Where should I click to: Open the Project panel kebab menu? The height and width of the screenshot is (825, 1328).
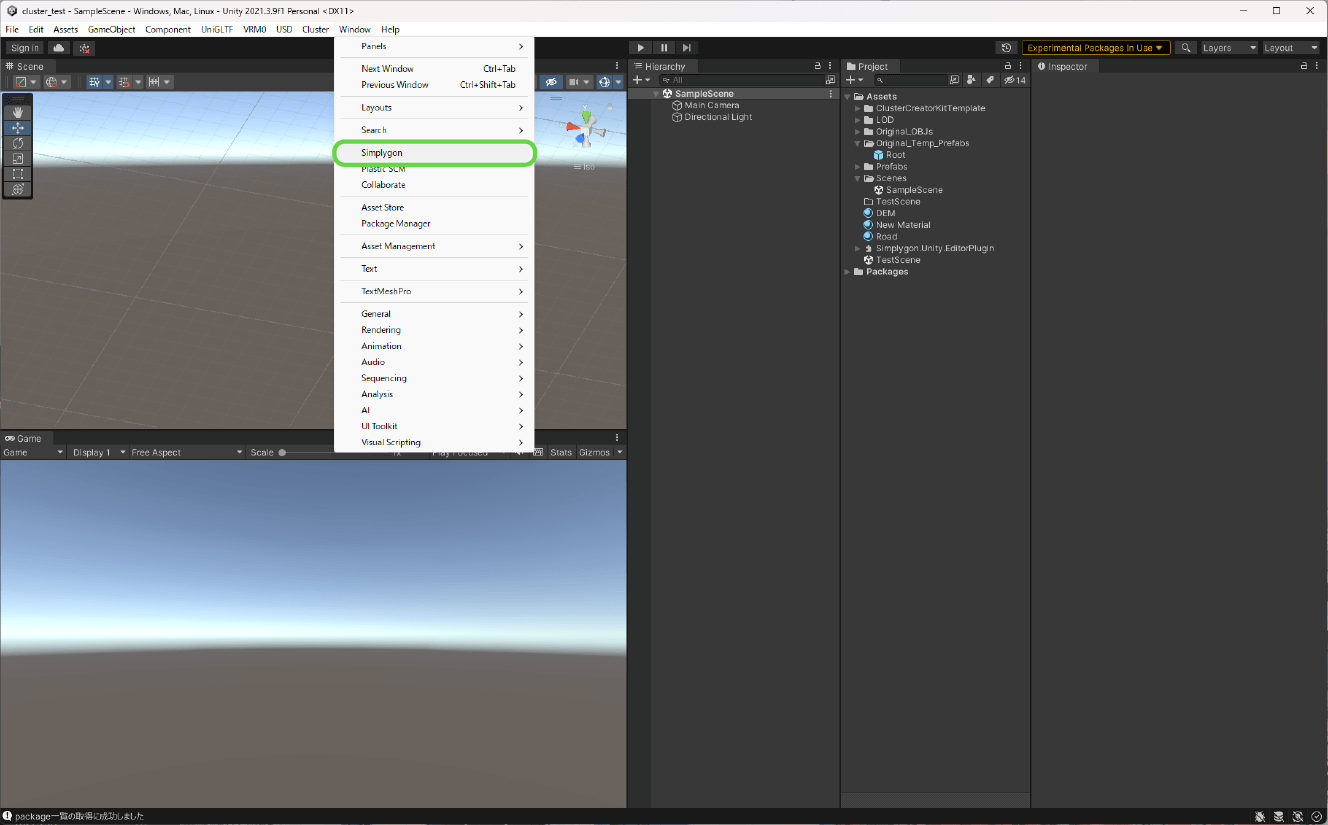[1021, 66]
